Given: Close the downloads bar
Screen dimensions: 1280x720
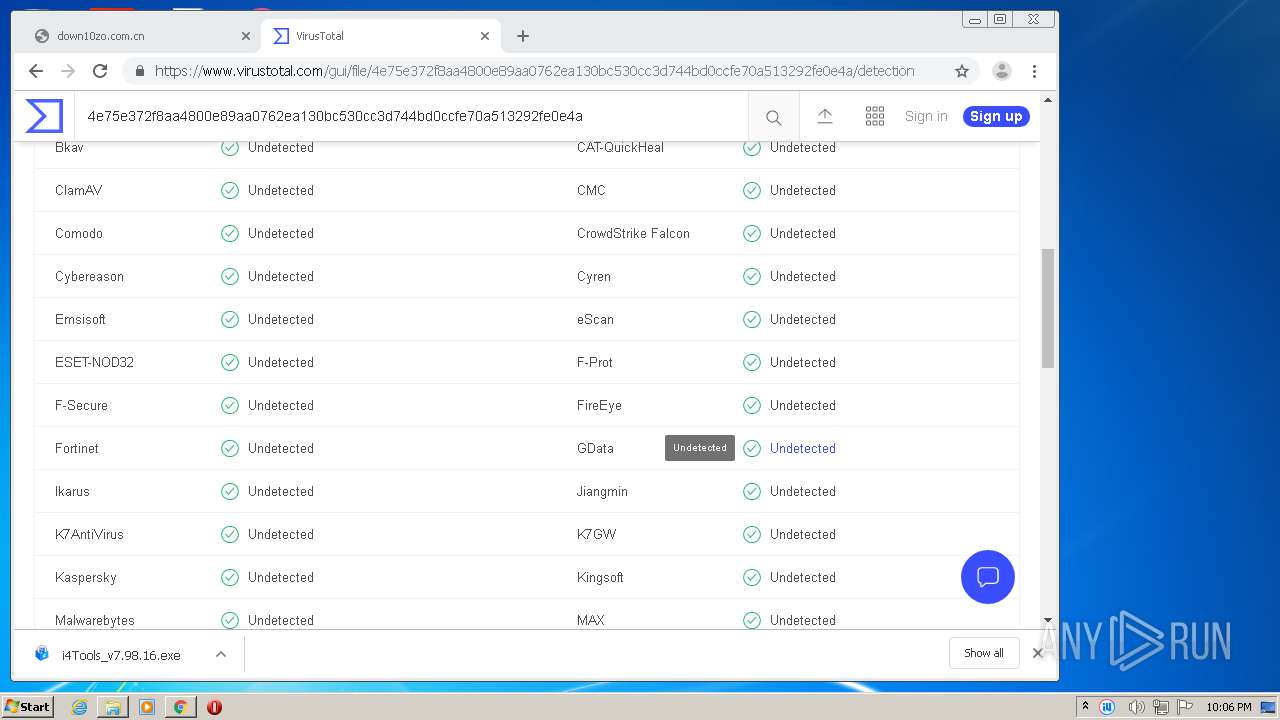Looking at the screenshot, I should tap(1037, 653).
